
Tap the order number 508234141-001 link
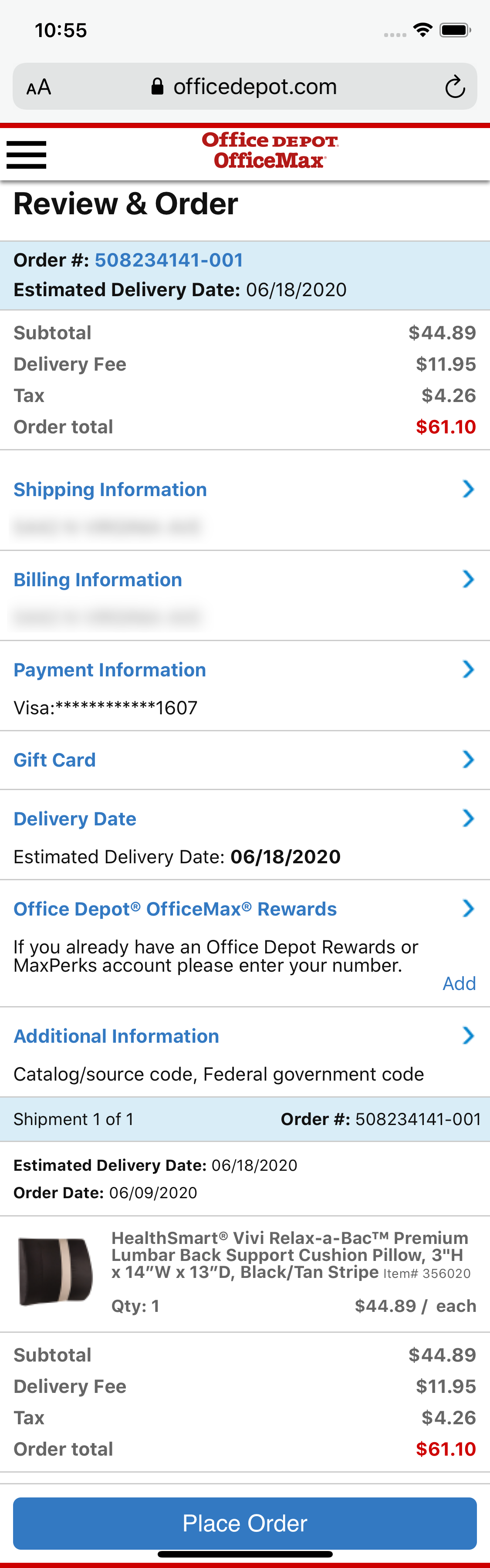tap(169, 260)
